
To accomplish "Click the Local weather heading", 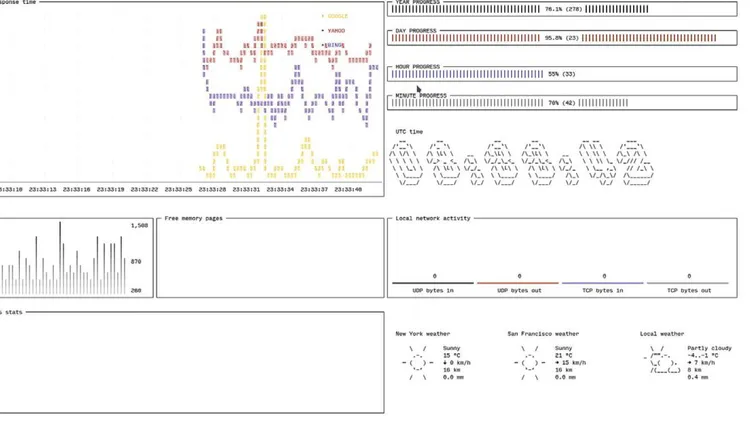I will (x=662, y=334).
